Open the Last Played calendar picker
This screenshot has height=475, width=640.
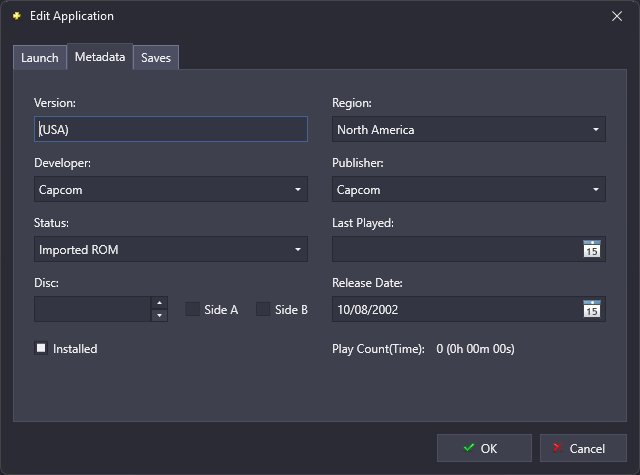592,249
